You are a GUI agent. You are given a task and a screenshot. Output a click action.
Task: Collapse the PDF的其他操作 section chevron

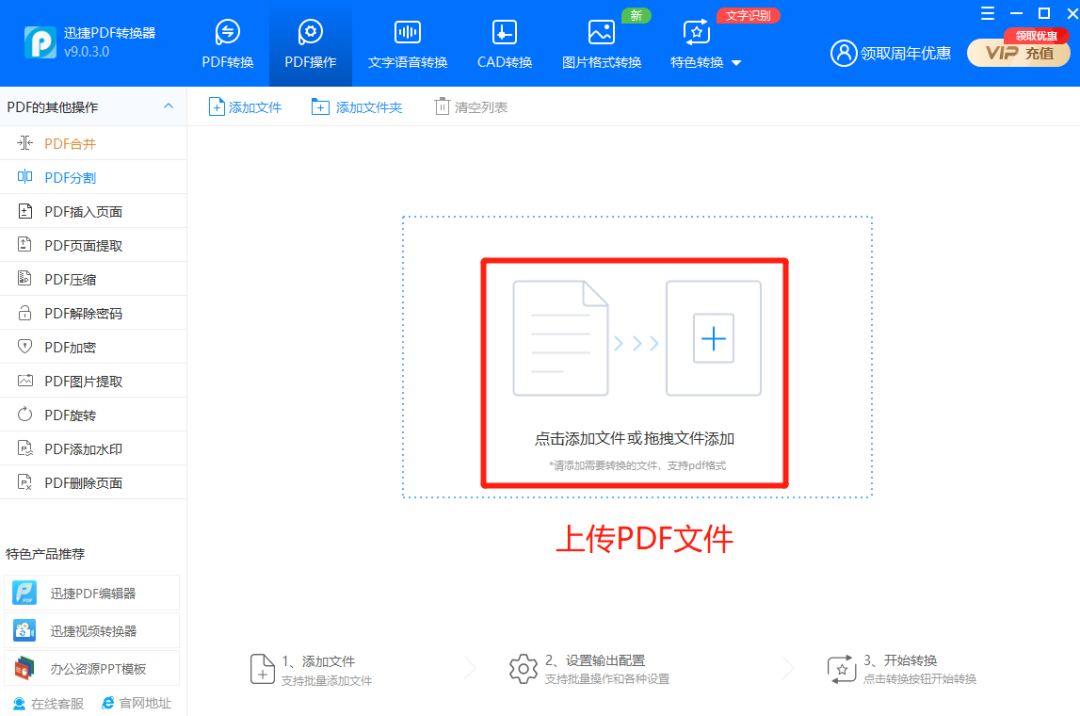(168, 106)
